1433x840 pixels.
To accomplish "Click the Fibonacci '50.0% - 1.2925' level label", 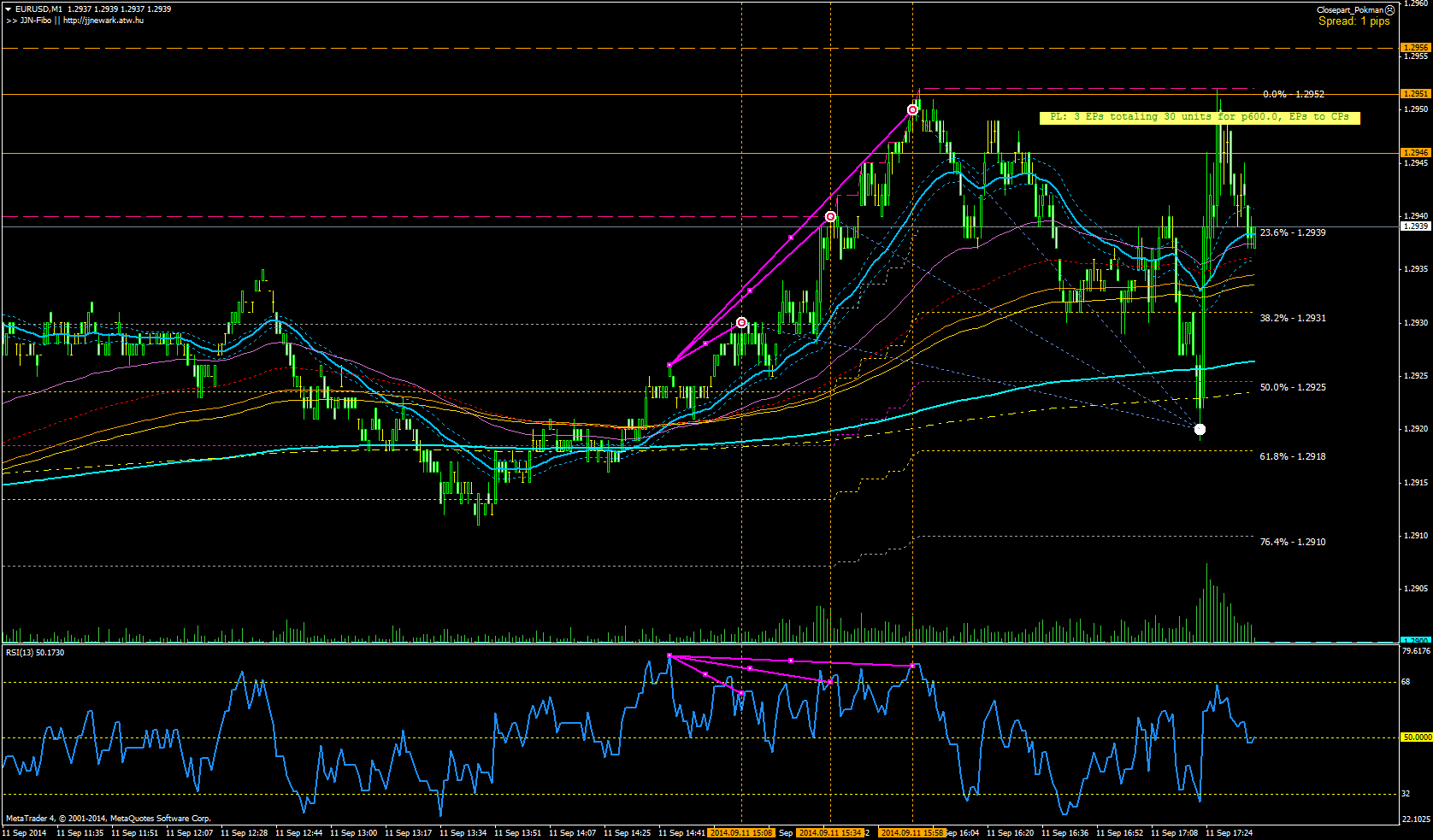I will click(x=1293, y=387).
